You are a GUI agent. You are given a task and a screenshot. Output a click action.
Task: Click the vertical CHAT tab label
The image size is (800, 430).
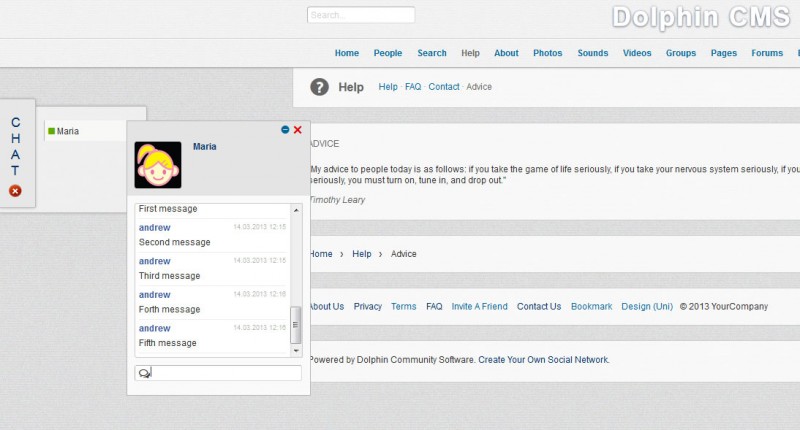[x=16, y=146]
